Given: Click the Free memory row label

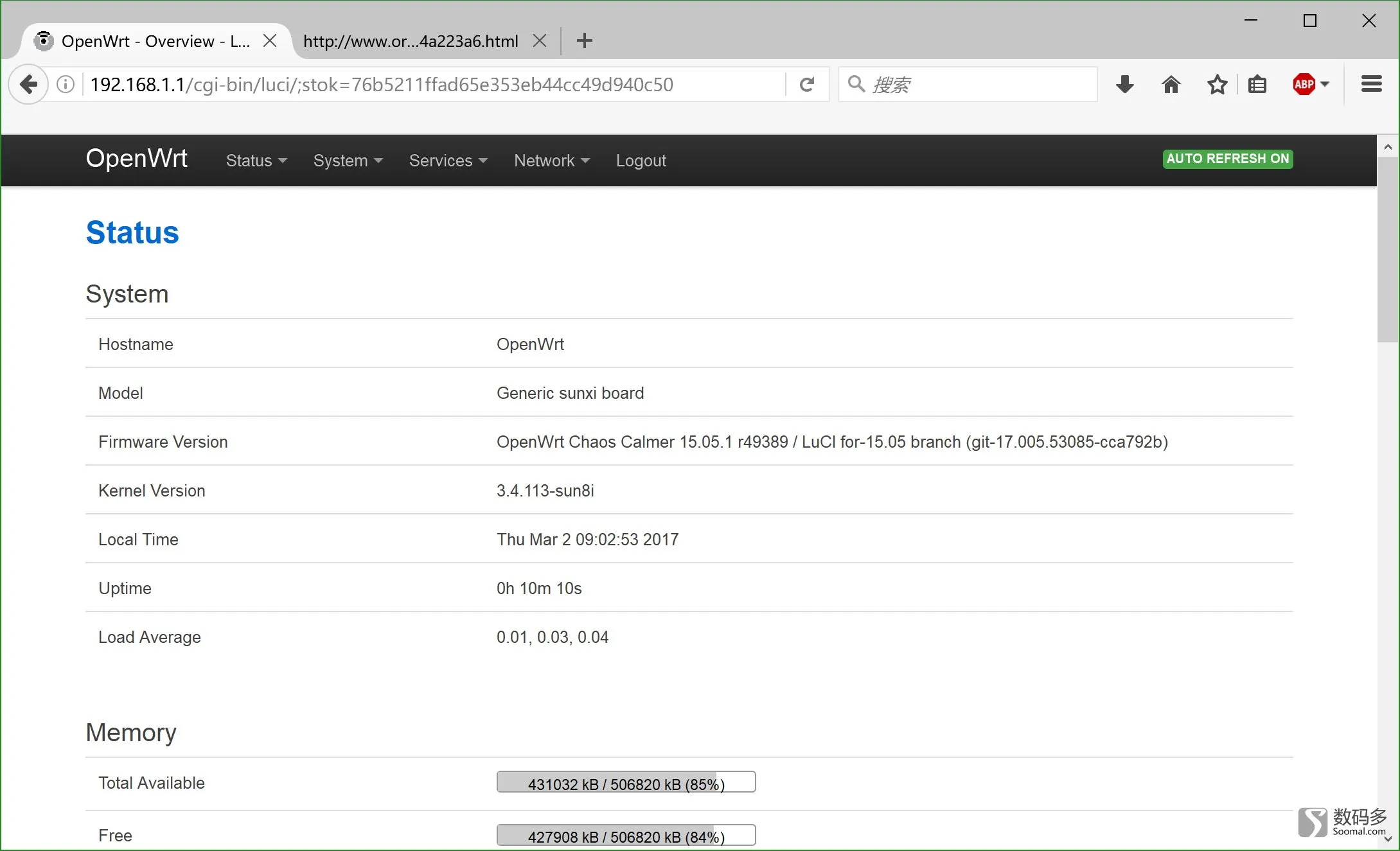Looking at the screenshot, I should (x=115, y=836).
